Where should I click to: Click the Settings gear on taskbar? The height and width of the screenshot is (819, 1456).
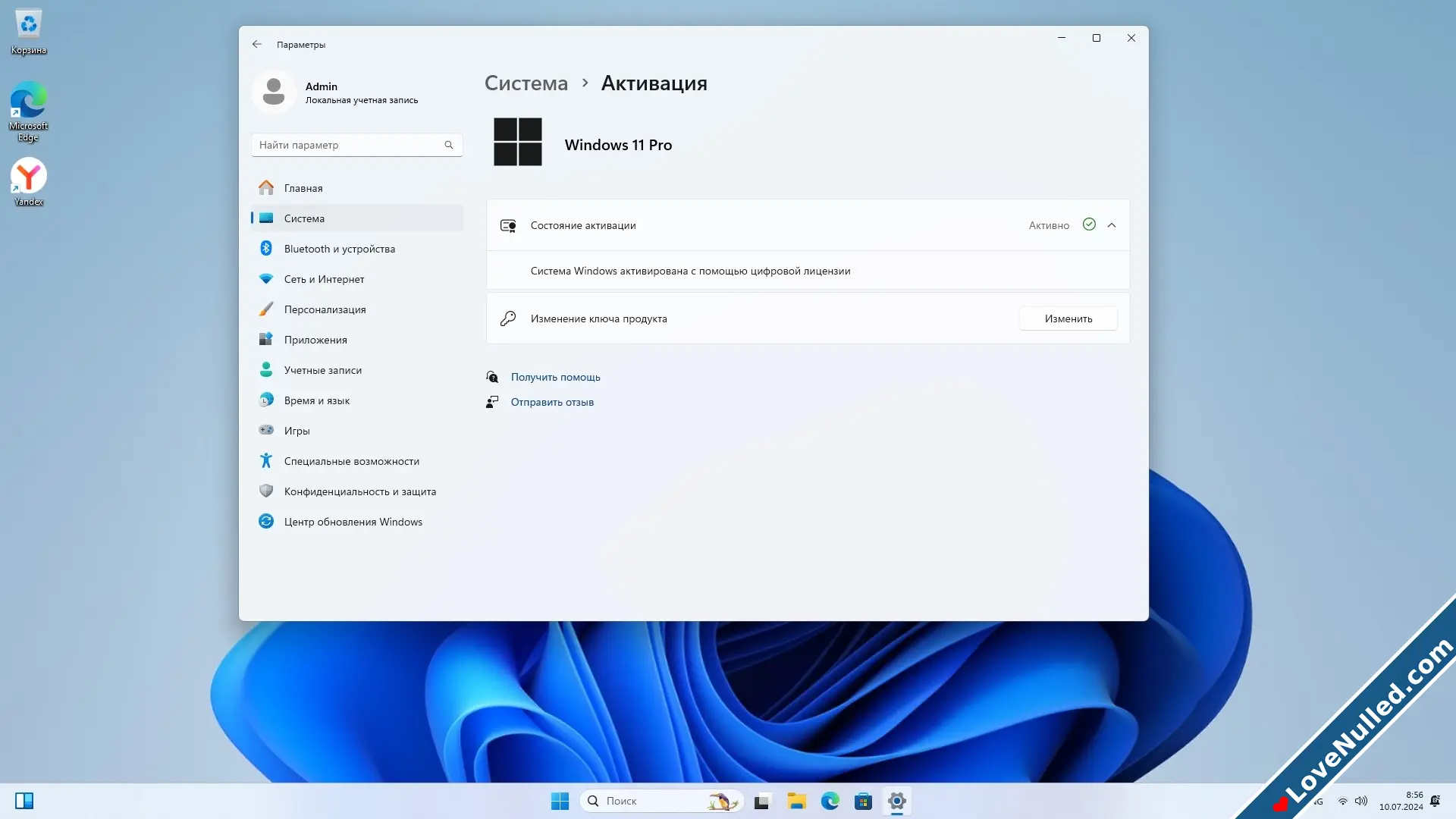click(896, 801)
